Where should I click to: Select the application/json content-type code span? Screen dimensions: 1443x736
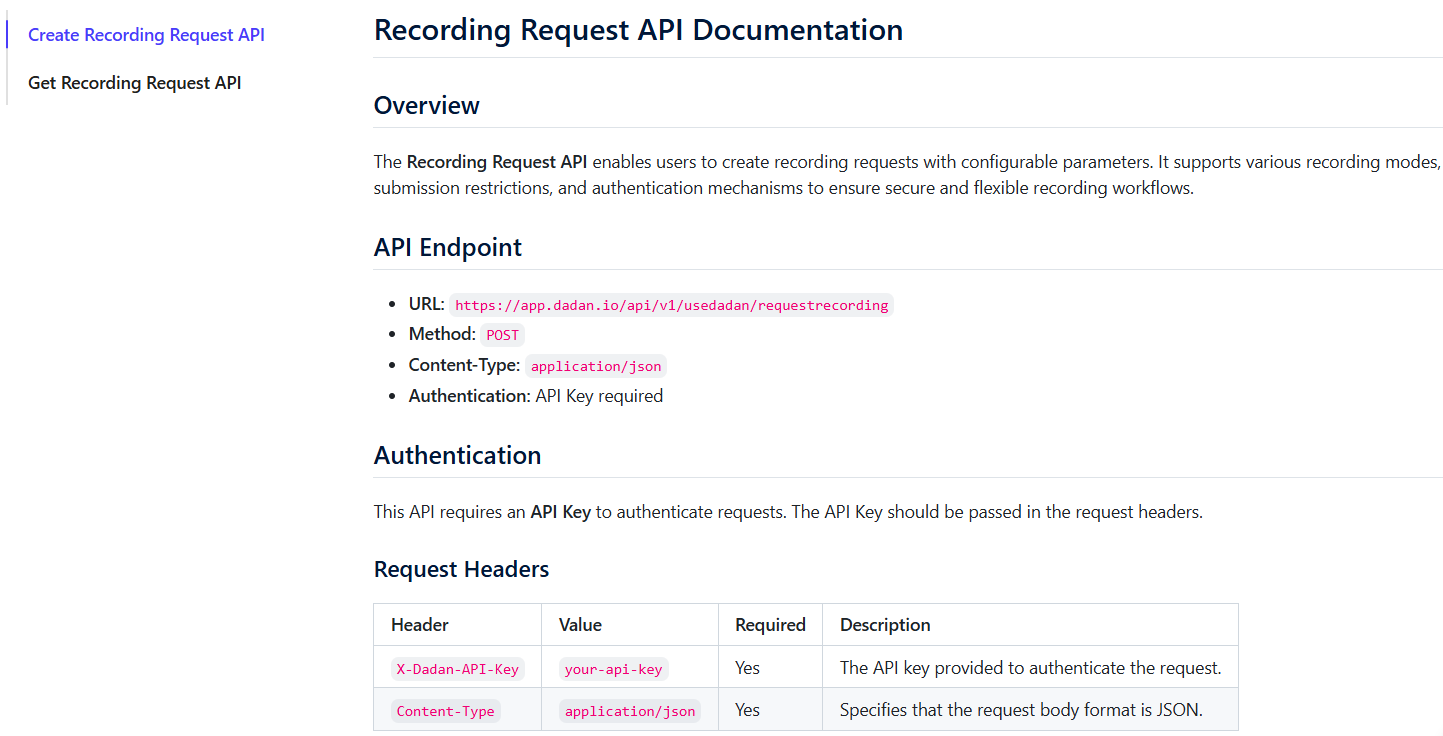tap(596, 366)
